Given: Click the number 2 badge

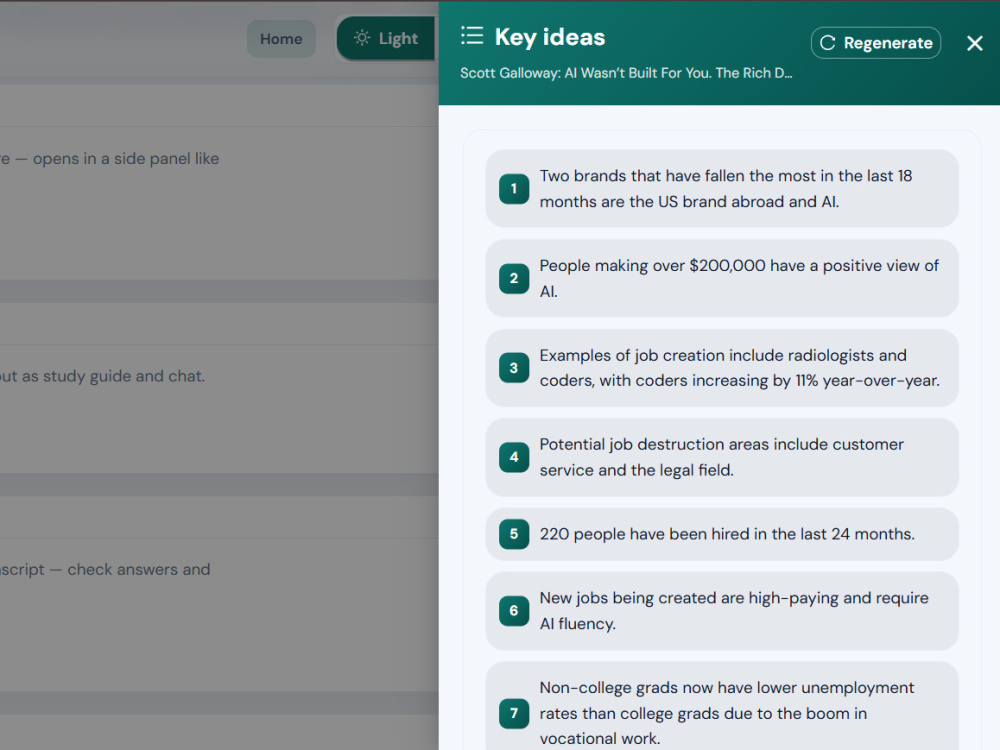Looking at the screenshot, I should coord(514,279).
